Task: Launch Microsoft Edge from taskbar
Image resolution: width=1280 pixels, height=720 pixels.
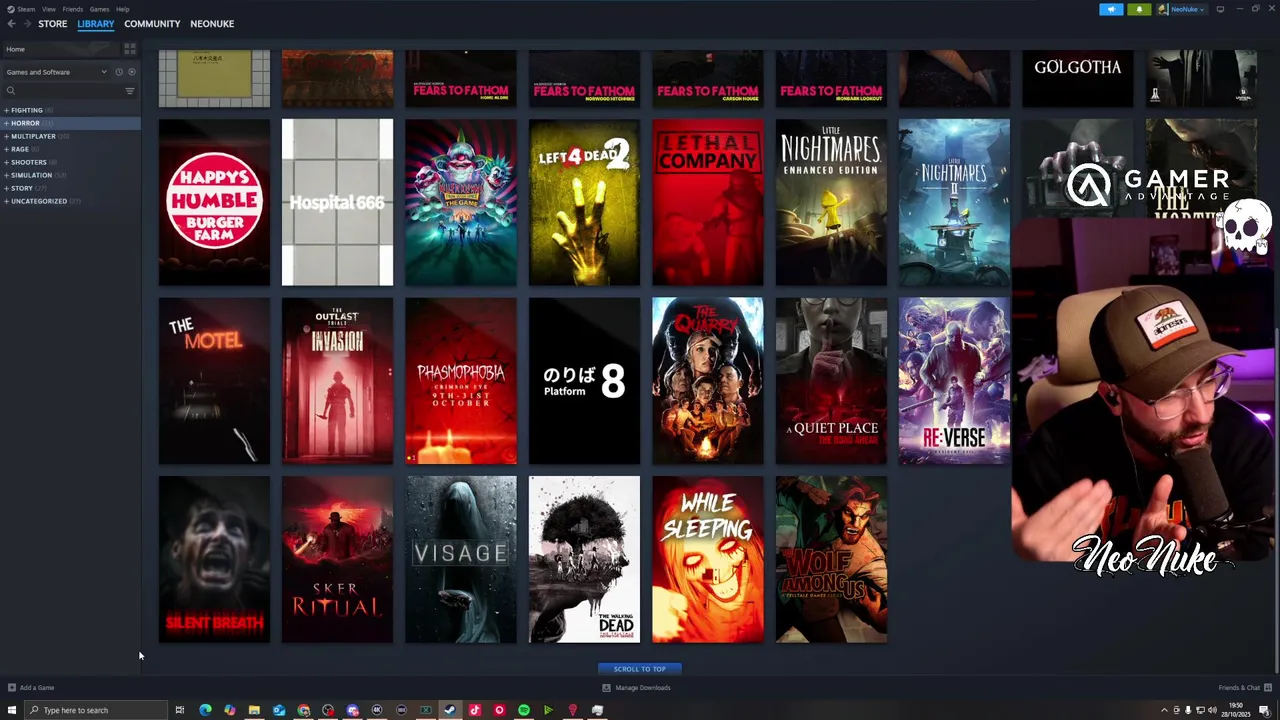Action: coord(205,710)
